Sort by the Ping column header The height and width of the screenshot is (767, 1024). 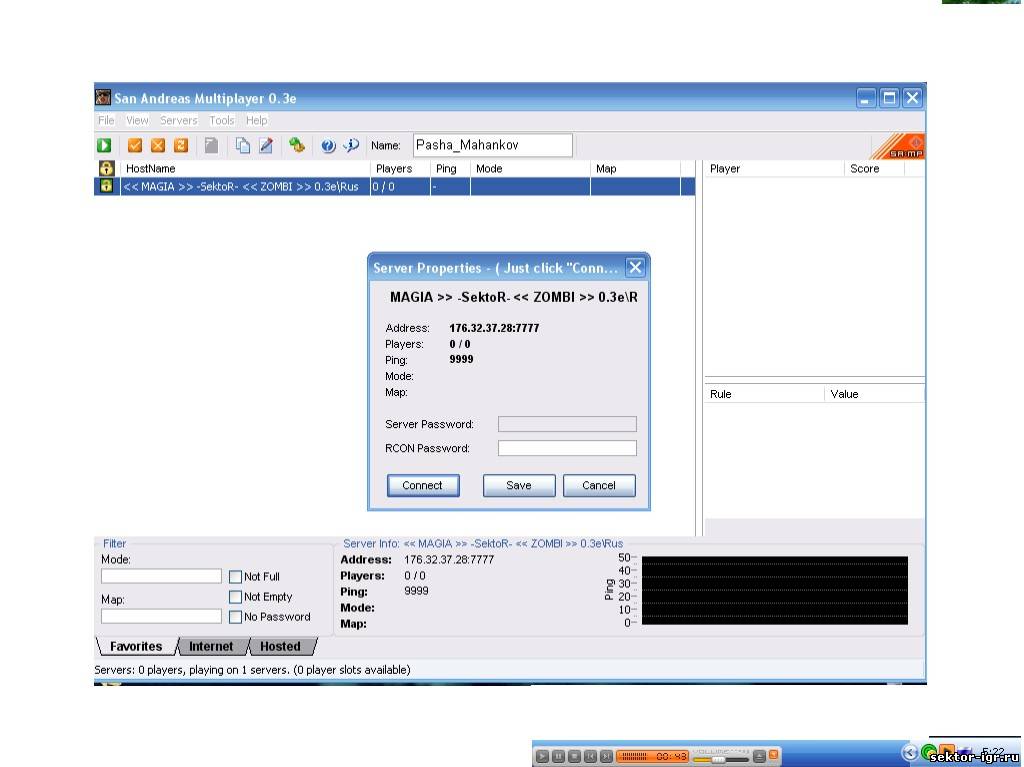pyautogui.click(x=451, y=169)
